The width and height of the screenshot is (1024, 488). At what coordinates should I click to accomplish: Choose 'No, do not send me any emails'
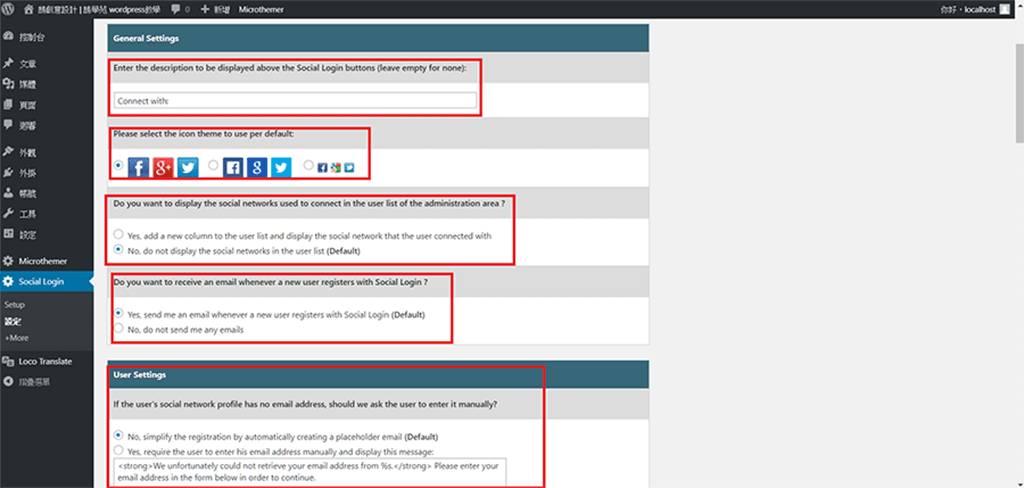[119, 328]
